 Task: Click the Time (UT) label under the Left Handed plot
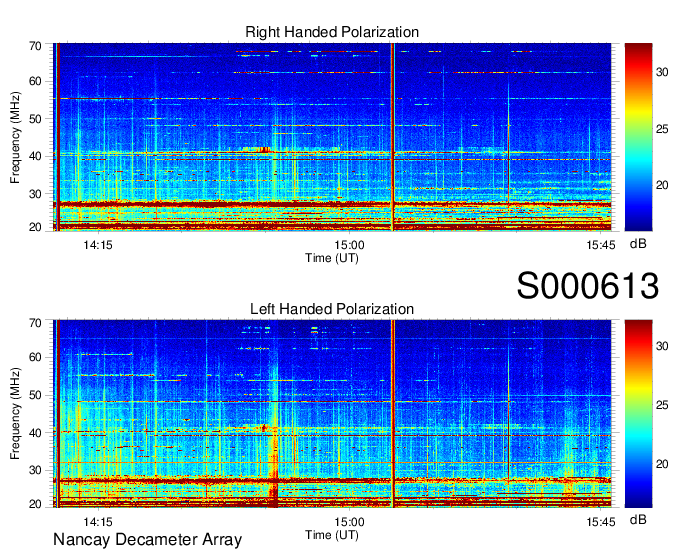click(x=332, y=535)
